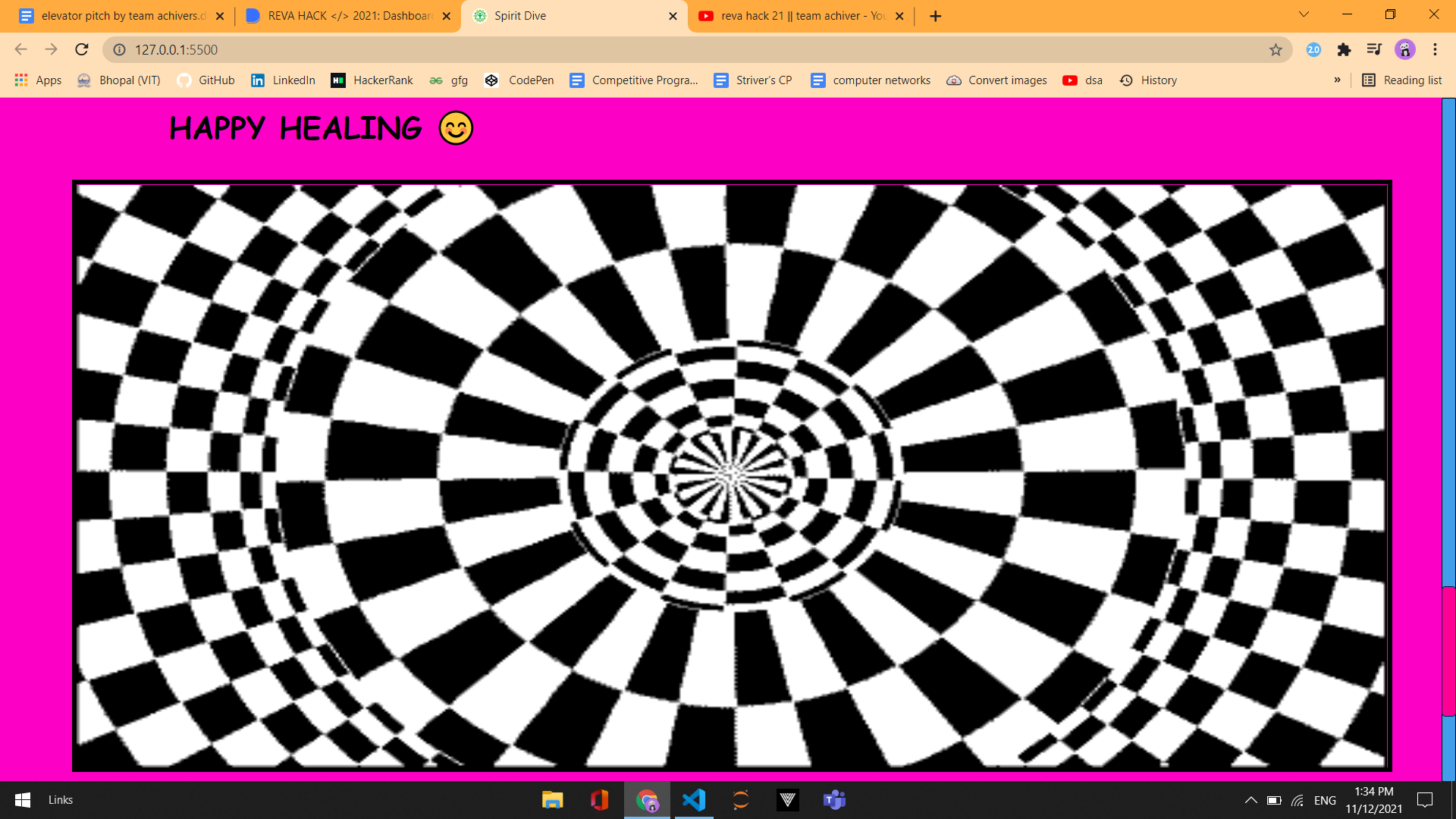Bookmark this page with star icon
The width and height of the screenshot is (1456, 819).
1276,49
